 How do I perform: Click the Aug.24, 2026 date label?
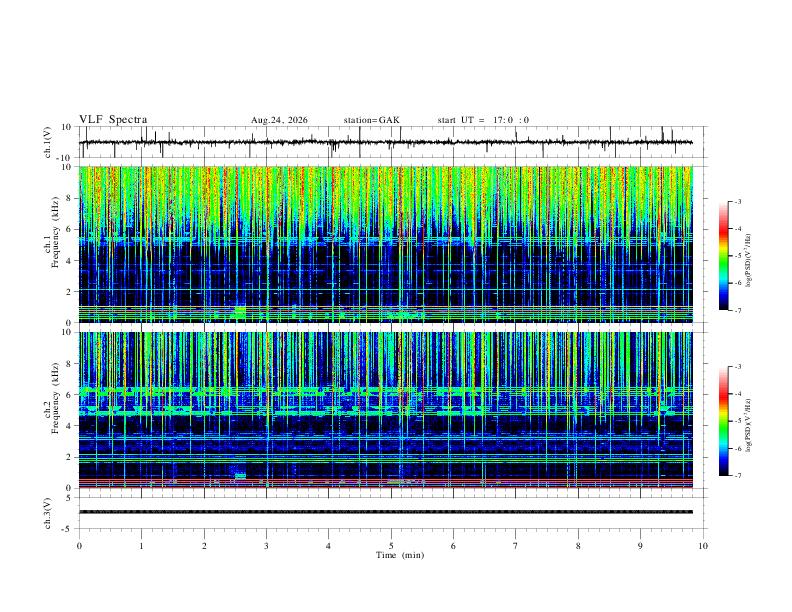279,120
